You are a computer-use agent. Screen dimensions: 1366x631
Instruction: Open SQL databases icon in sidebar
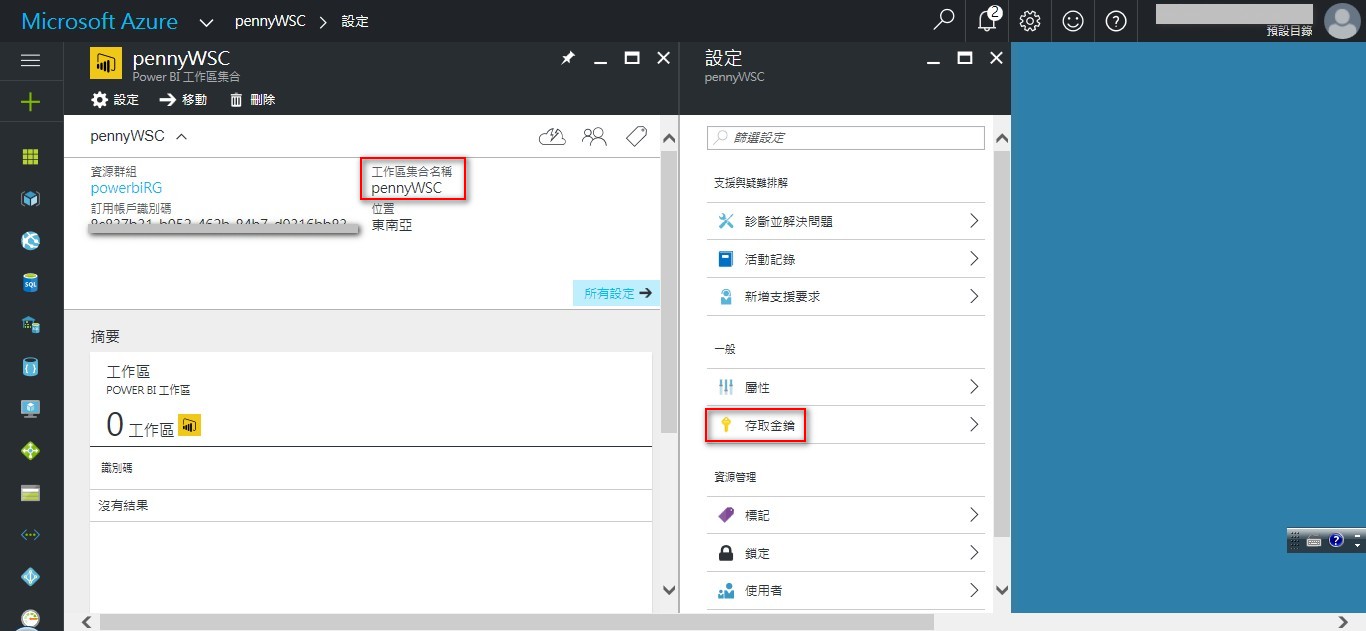pos(30,283)
